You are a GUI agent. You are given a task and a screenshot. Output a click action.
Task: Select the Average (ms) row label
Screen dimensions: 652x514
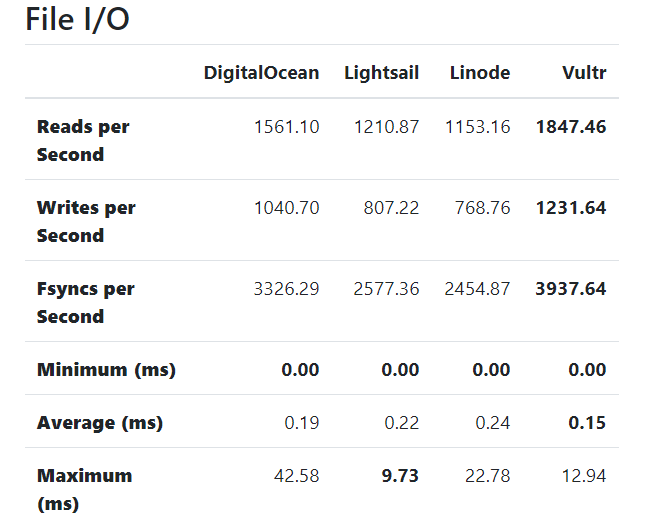(x=100, y=422)
